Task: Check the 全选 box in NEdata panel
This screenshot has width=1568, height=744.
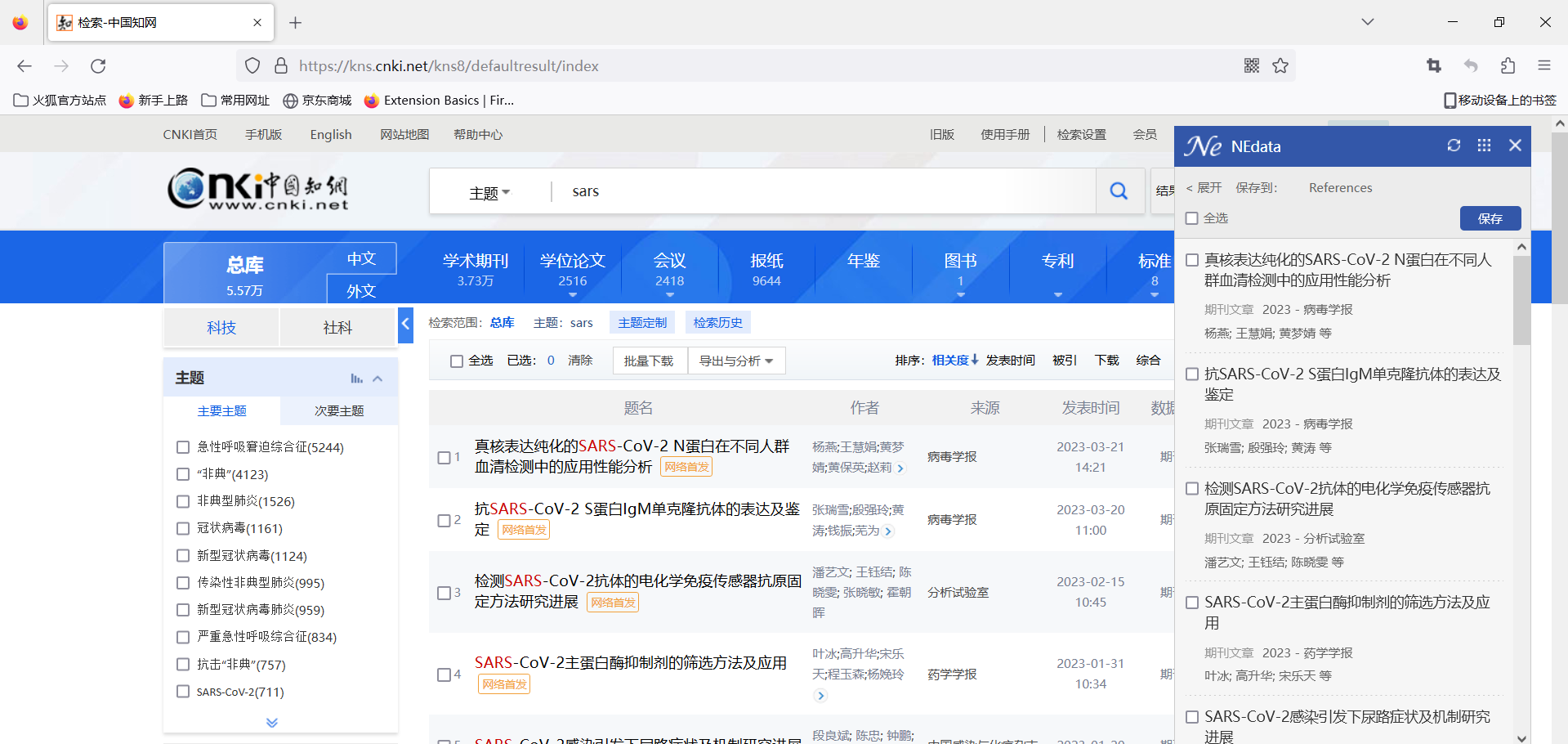Action: [1192, 218]
